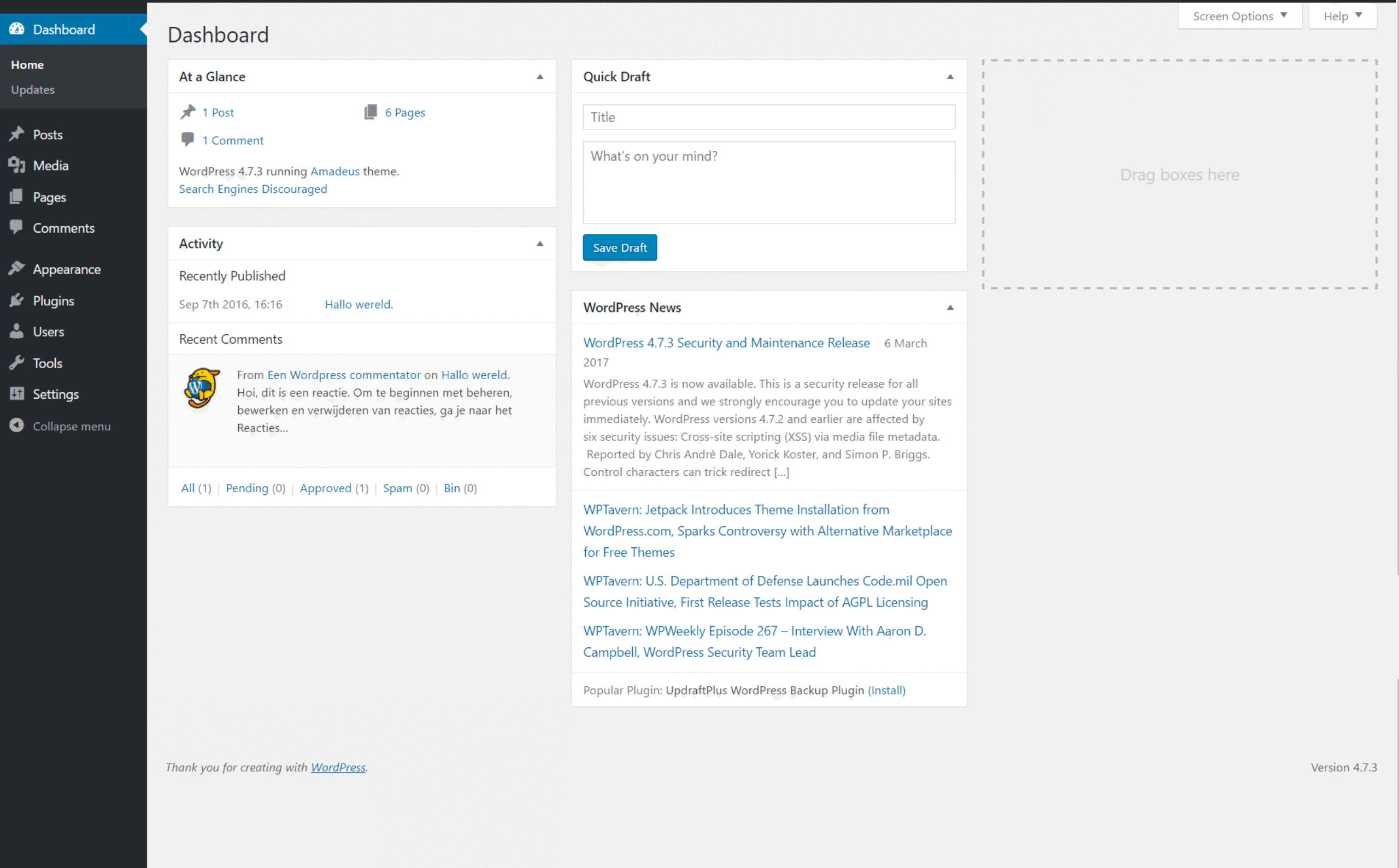1399x868 pixels.
Task: Open Hallo wereld under Recently Published
Action: [359, 304]
